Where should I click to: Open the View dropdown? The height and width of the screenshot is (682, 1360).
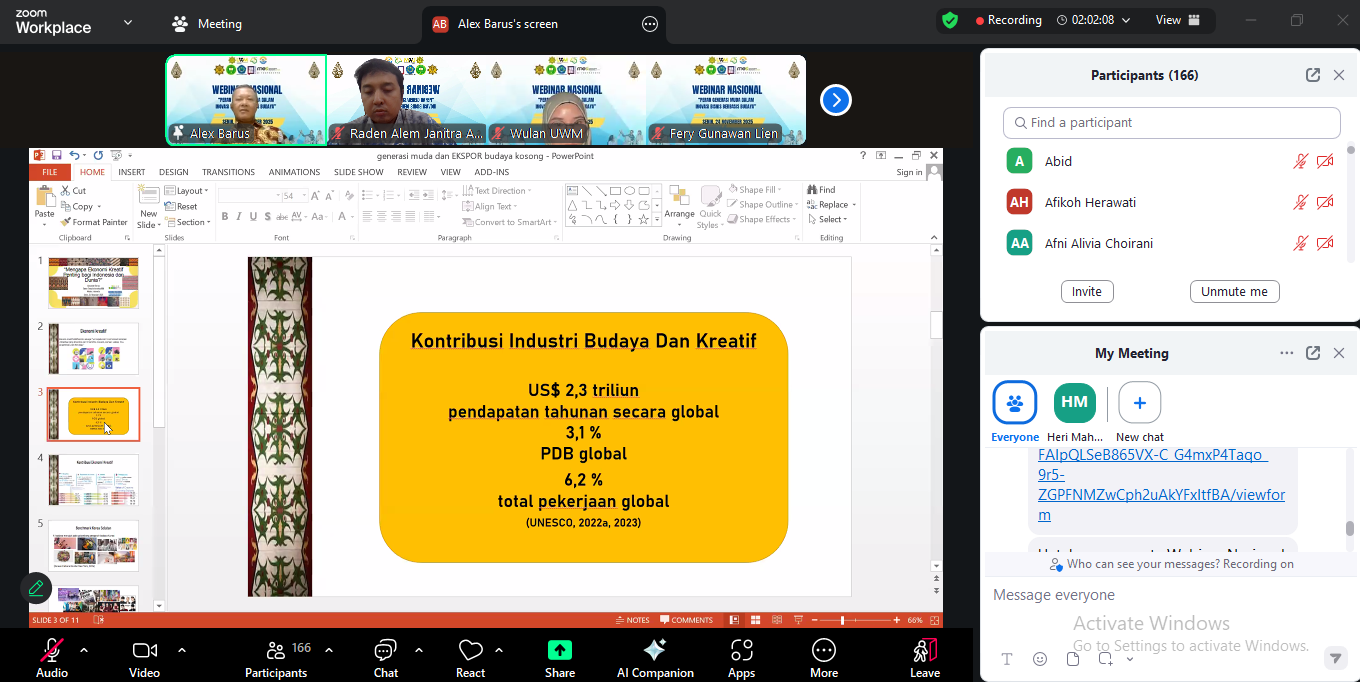click(x=1178, y=20)
